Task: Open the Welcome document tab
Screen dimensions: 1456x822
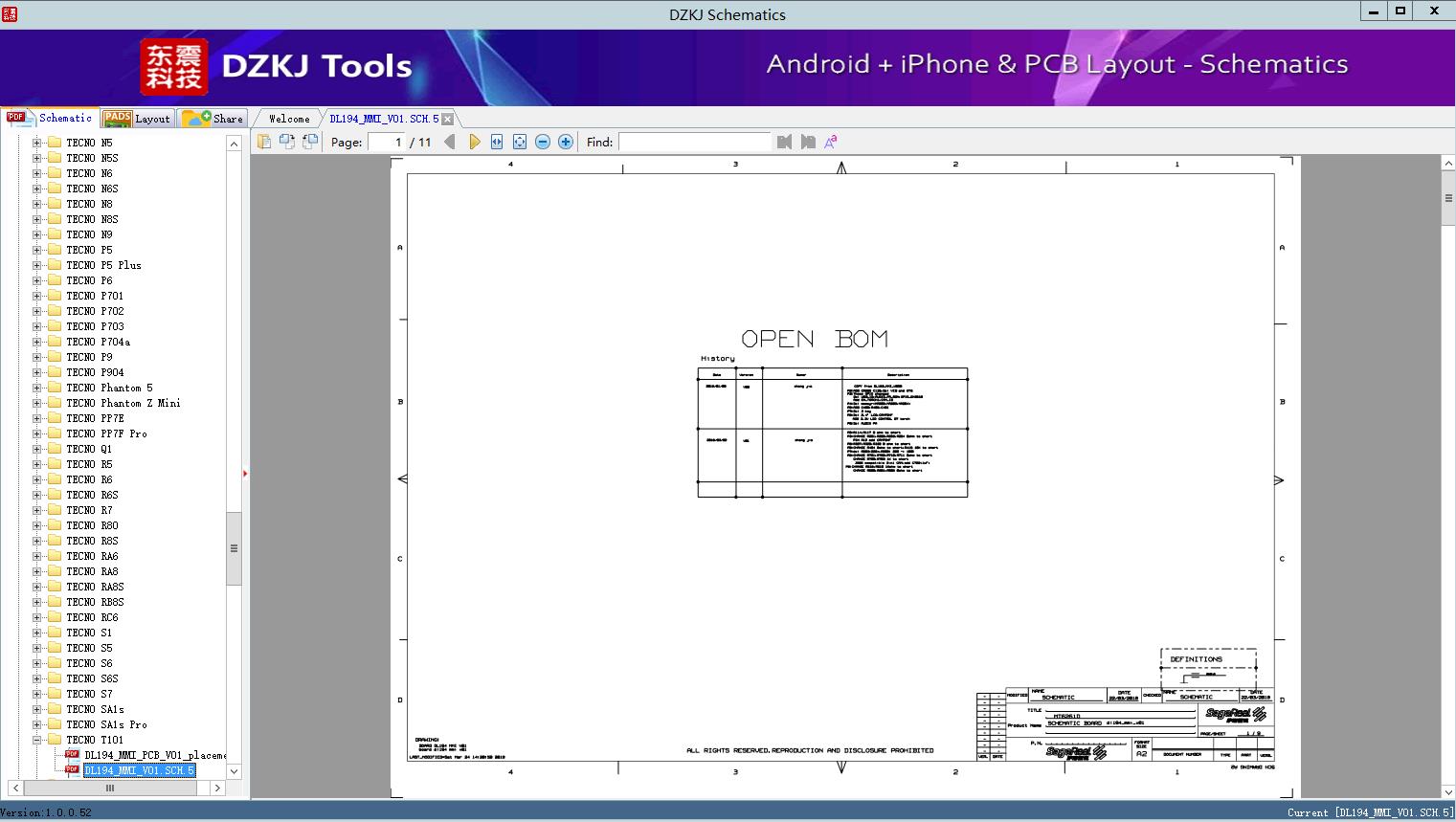Action: click(x=289, y=119)
